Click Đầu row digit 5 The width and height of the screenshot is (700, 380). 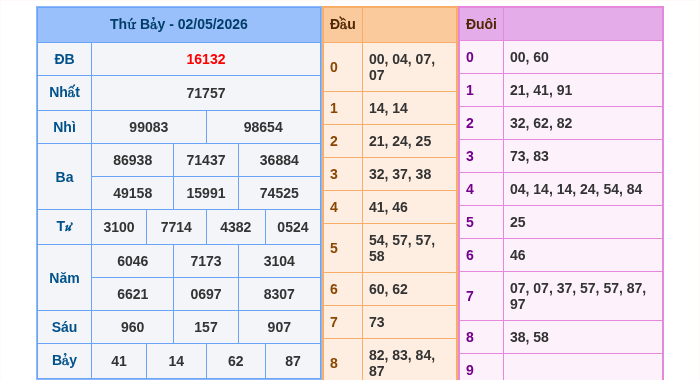coord(334,248)
